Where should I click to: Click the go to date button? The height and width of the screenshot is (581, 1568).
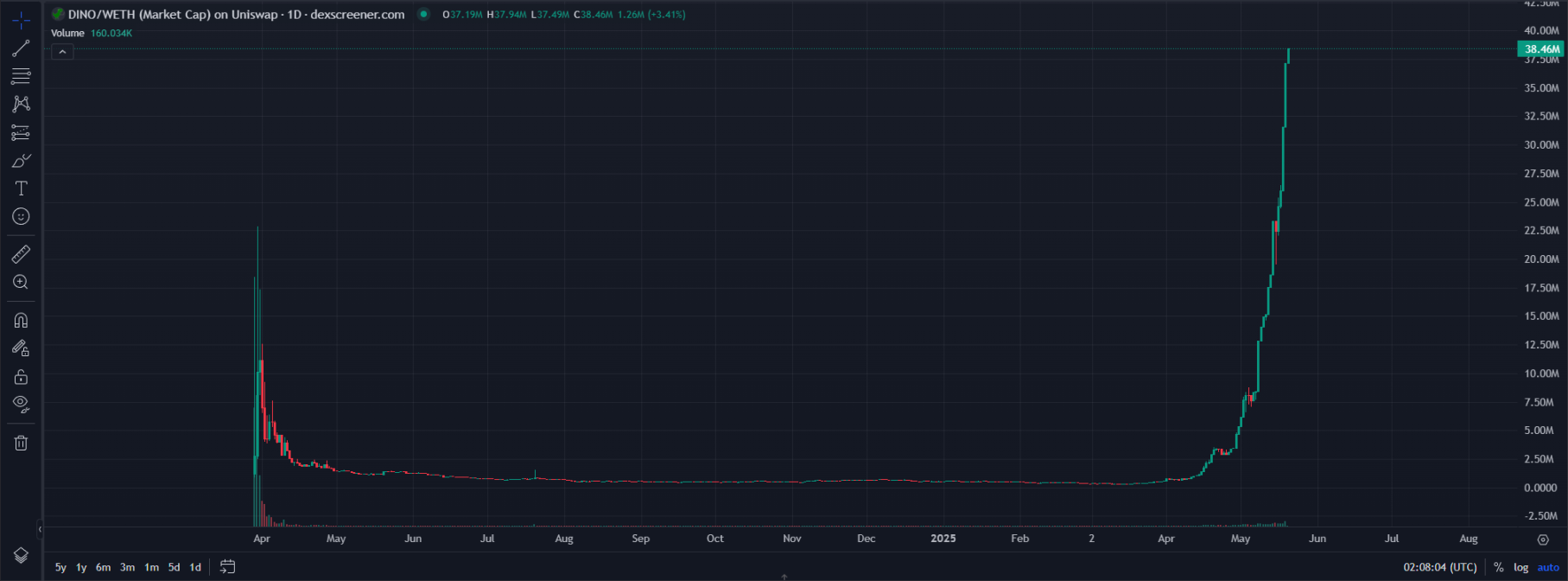point(227,567)
